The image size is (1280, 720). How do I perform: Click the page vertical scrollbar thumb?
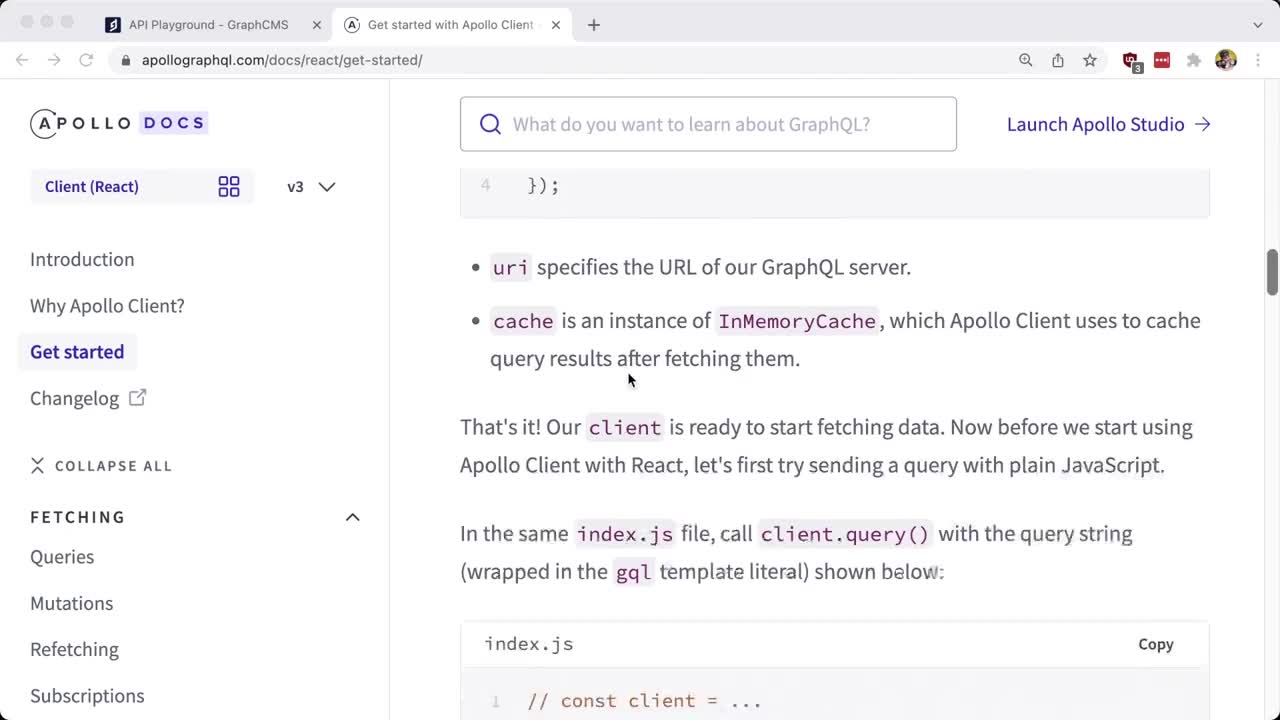[1272, 270]
